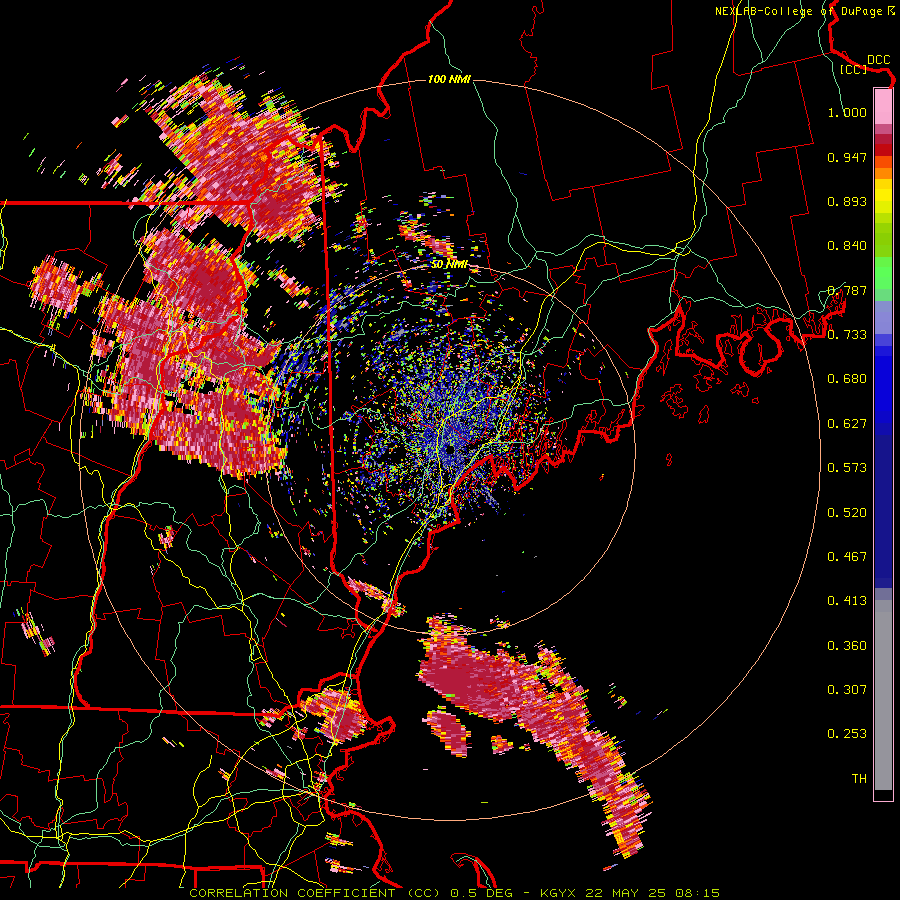Image resolution: width=900 pixels, height=900 pixels.
Task: Click the 50 NMI range ring label
Action: coord(449,265)
